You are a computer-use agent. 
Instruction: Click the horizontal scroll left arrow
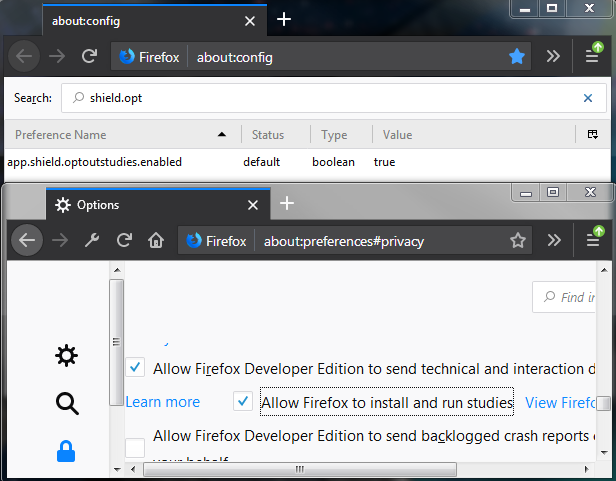[133, 469]
